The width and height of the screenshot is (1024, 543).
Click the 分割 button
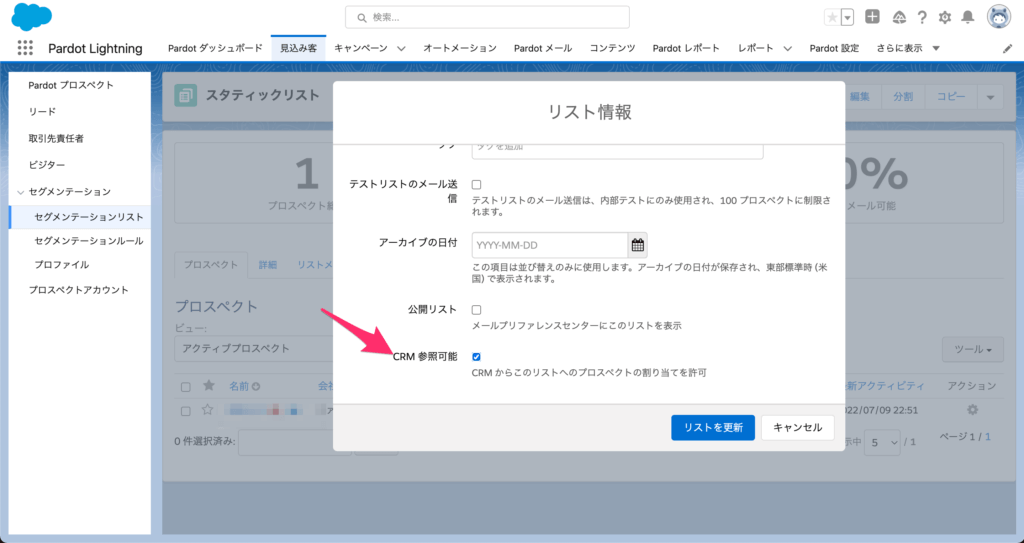[x=903, y=97]
